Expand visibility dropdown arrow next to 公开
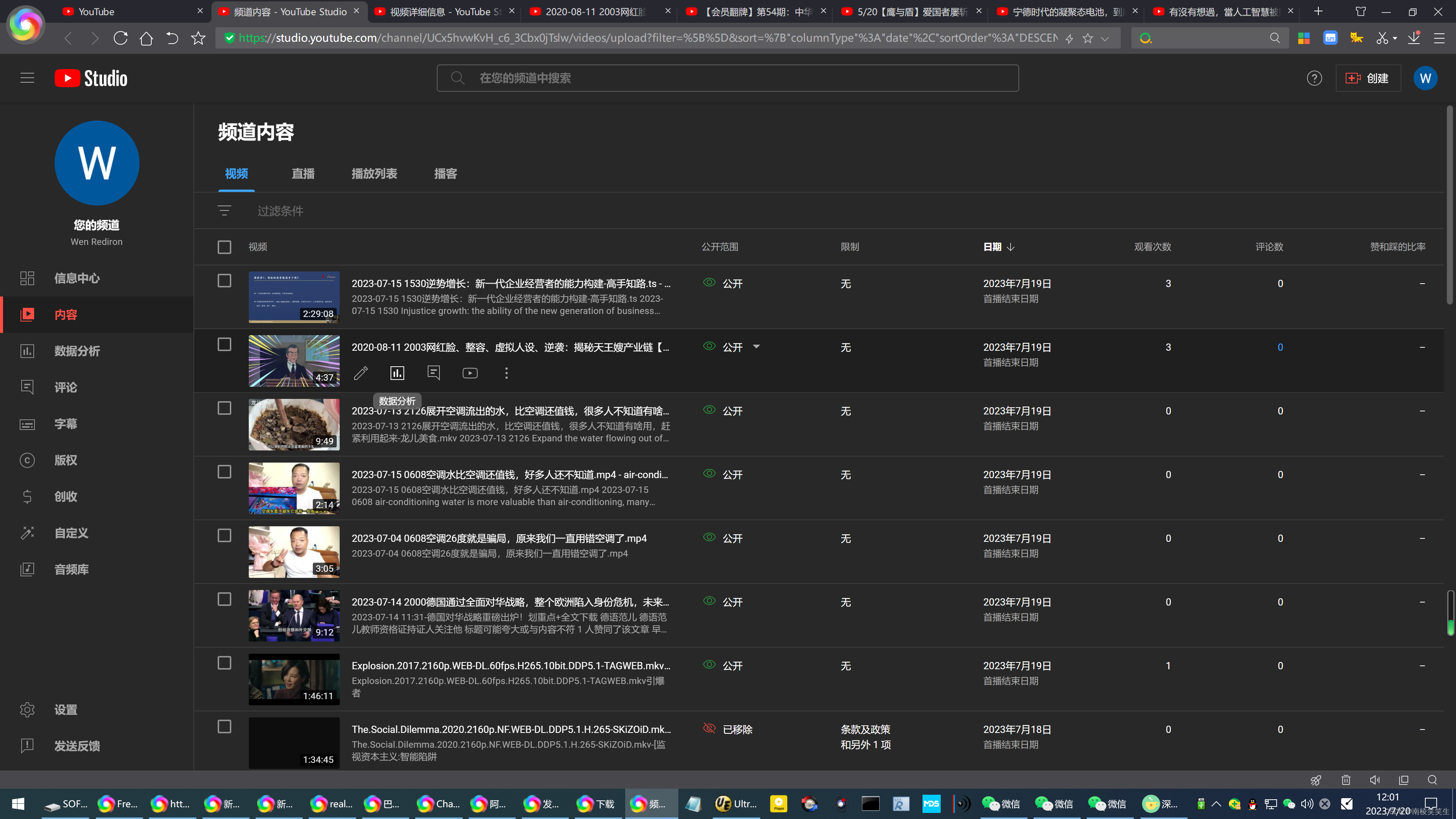 click(756, 347)
